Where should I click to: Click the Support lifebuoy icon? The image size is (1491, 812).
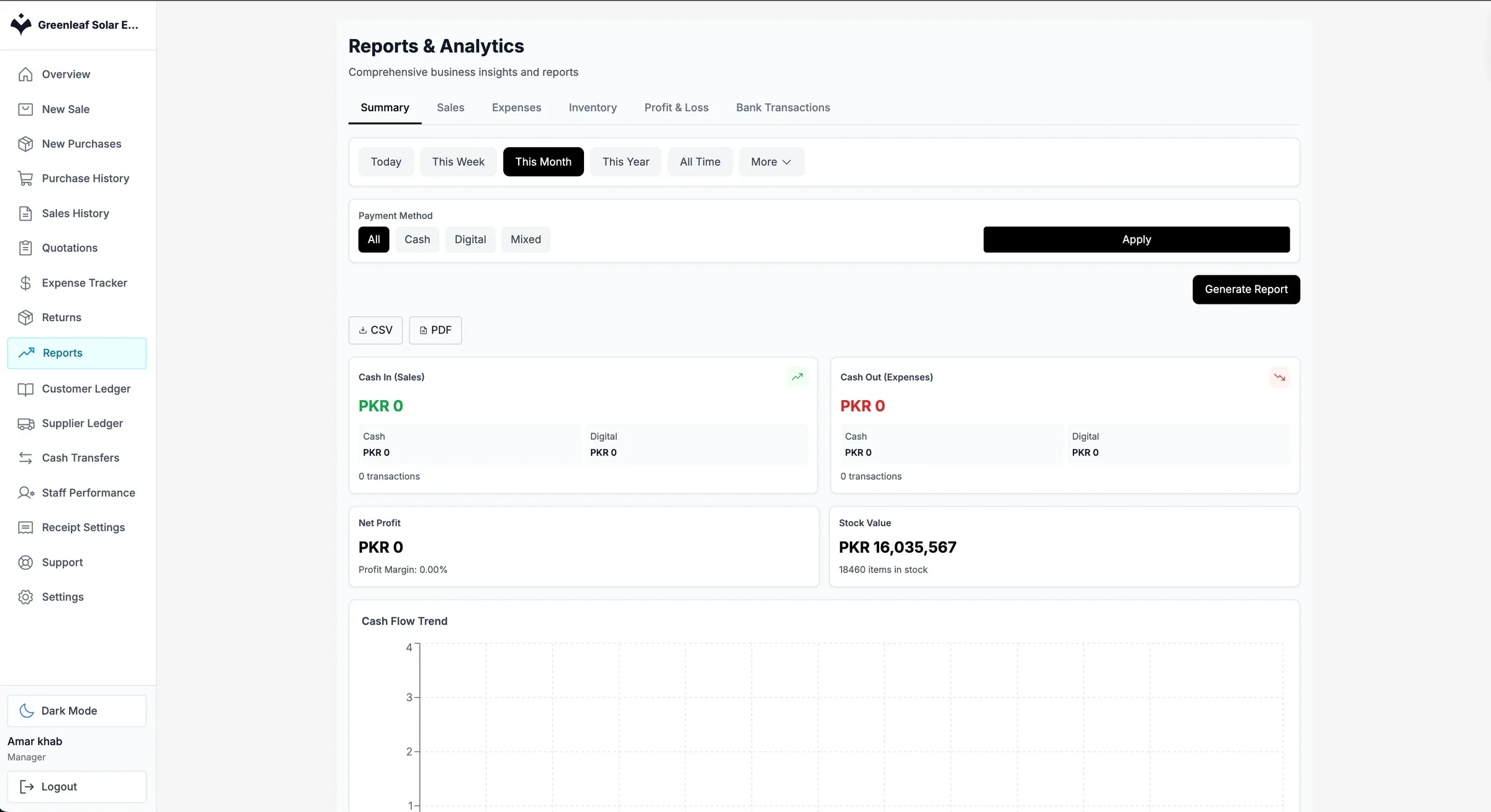(25, 562)
